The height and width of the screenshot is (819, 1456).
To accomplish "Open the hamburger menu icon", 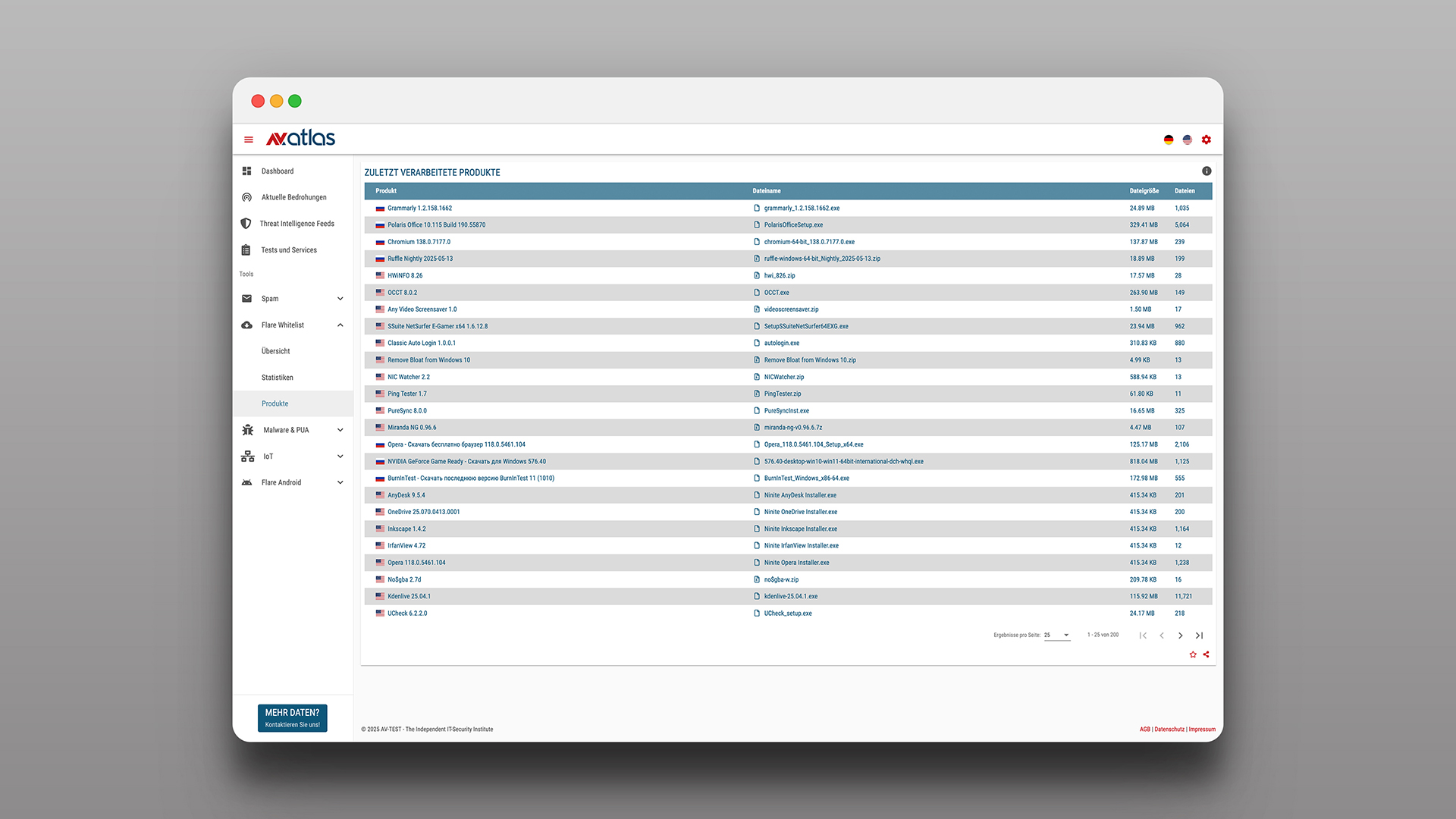I will click(248, 140).
